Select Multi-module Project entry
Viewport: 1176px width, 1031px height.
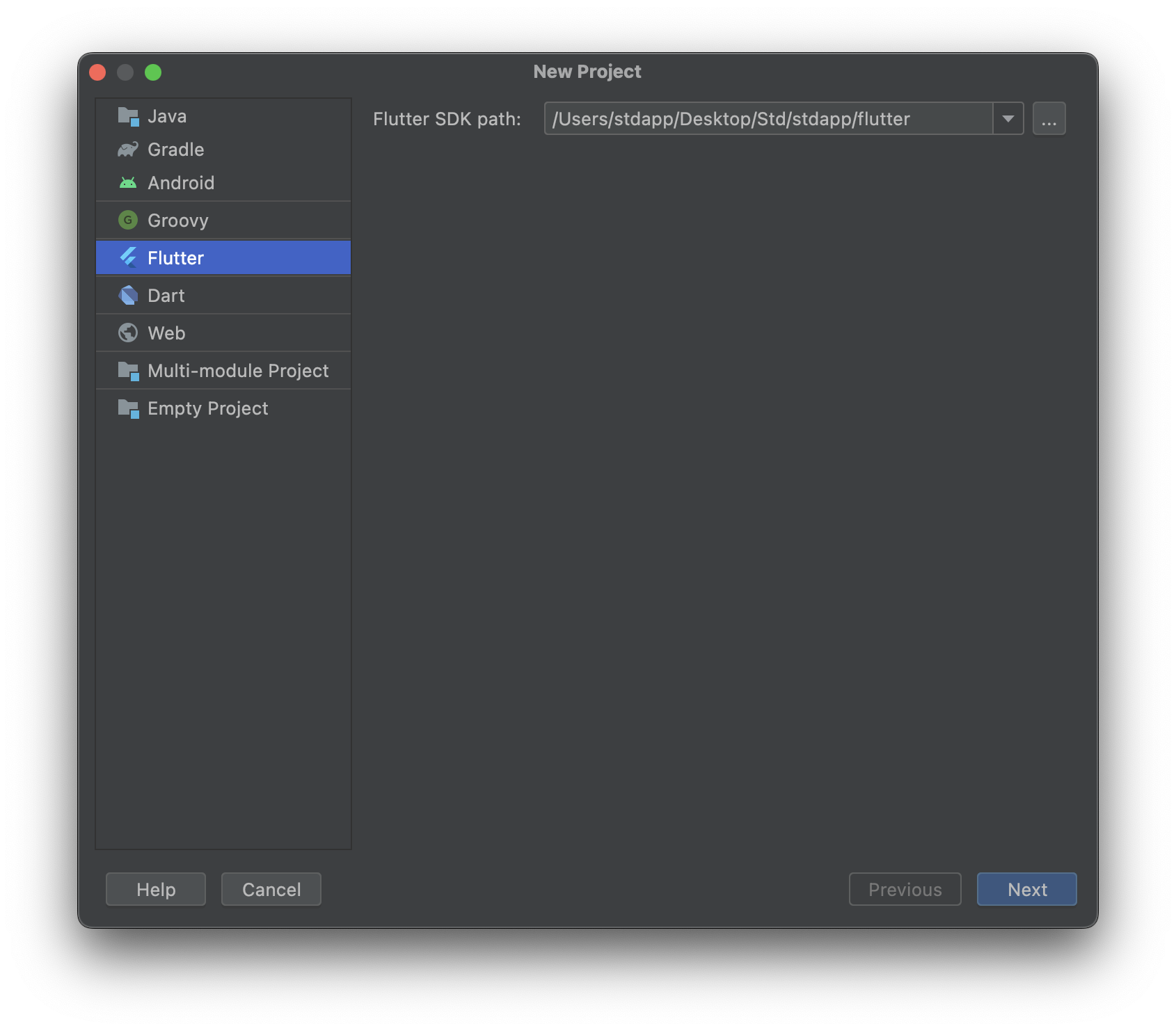[223, 371]
